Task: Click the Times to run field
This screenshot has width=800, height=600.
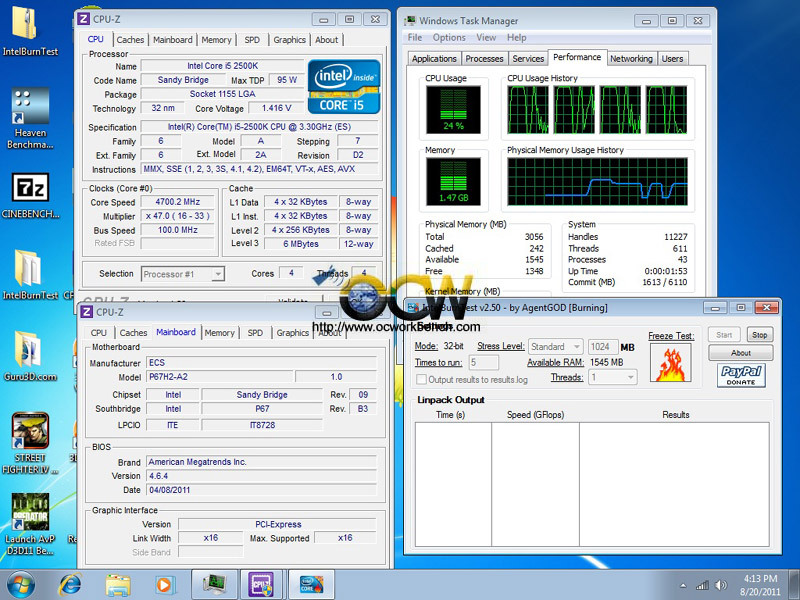Action: [x=484, y=362]
